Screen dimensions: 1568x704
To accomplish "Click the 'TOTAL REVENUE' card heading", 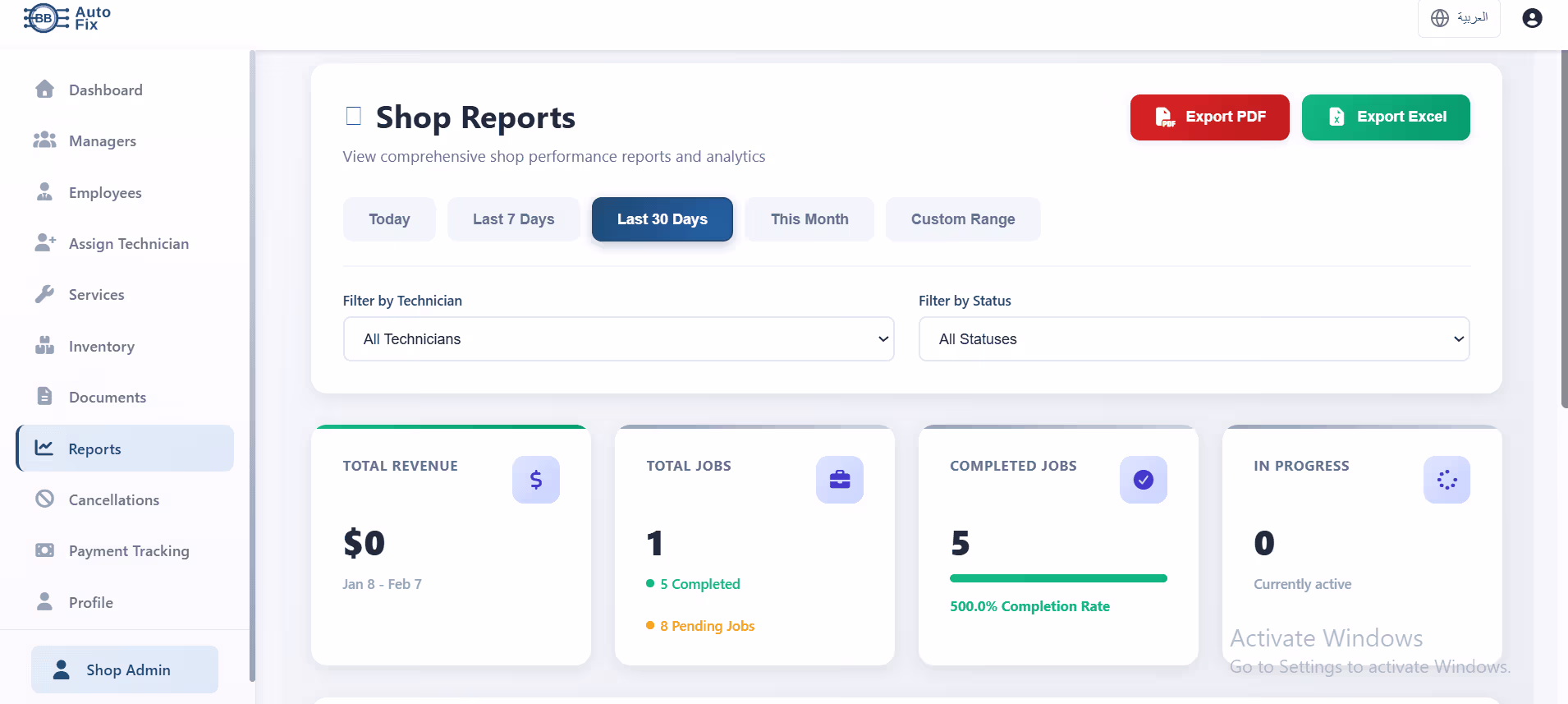I will tap(401, 466).
